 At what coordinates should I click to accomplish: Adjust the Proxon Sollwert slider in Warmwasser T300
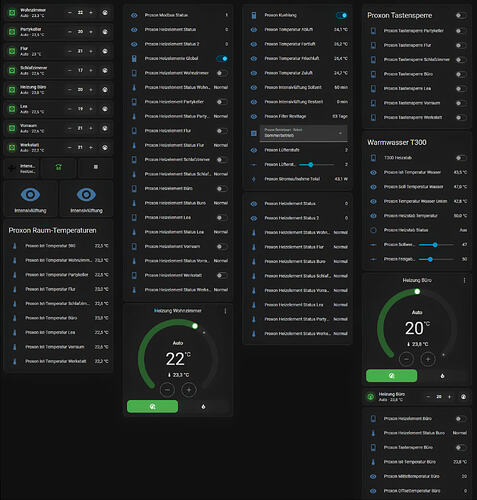[x=436, y=245]
